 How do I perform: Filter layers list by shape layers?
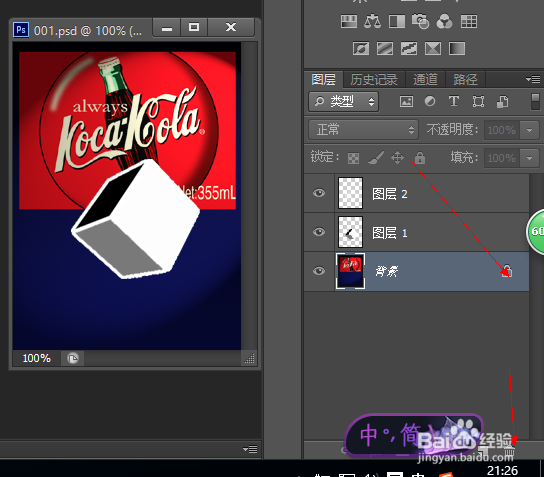(478, 102)
